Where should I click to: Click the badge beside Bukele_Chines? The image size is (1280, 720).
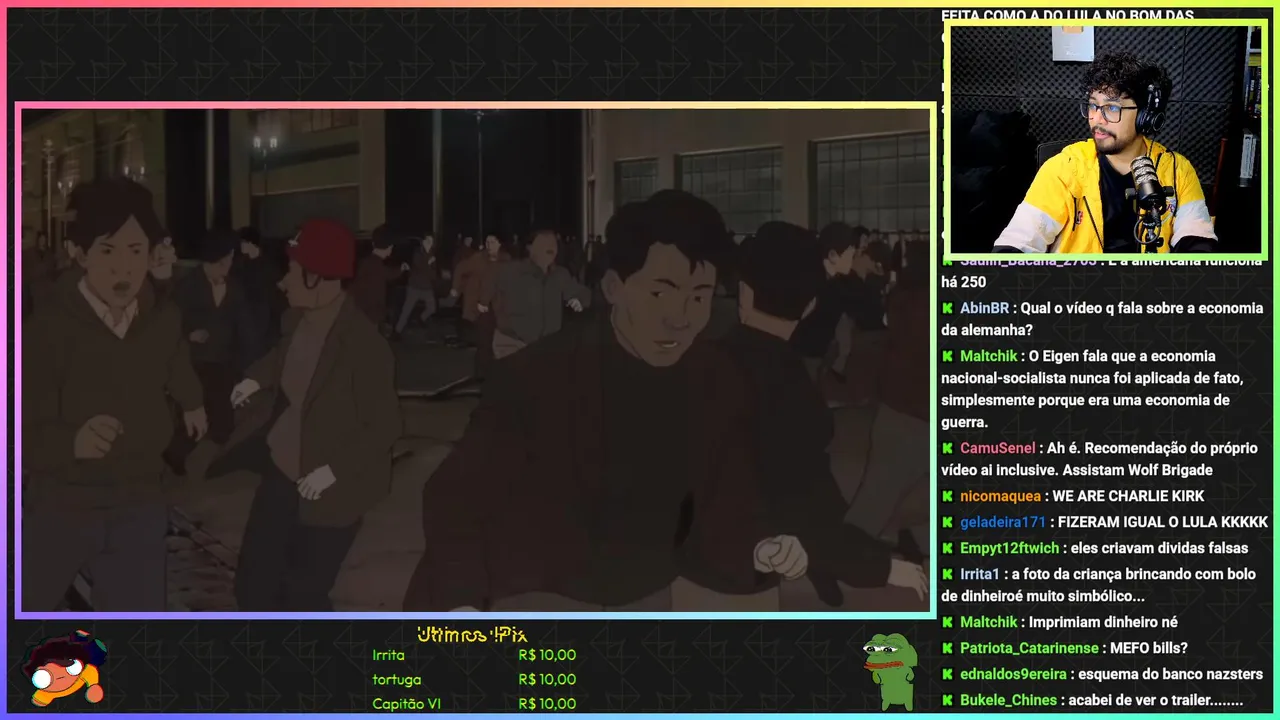[947, 700]
